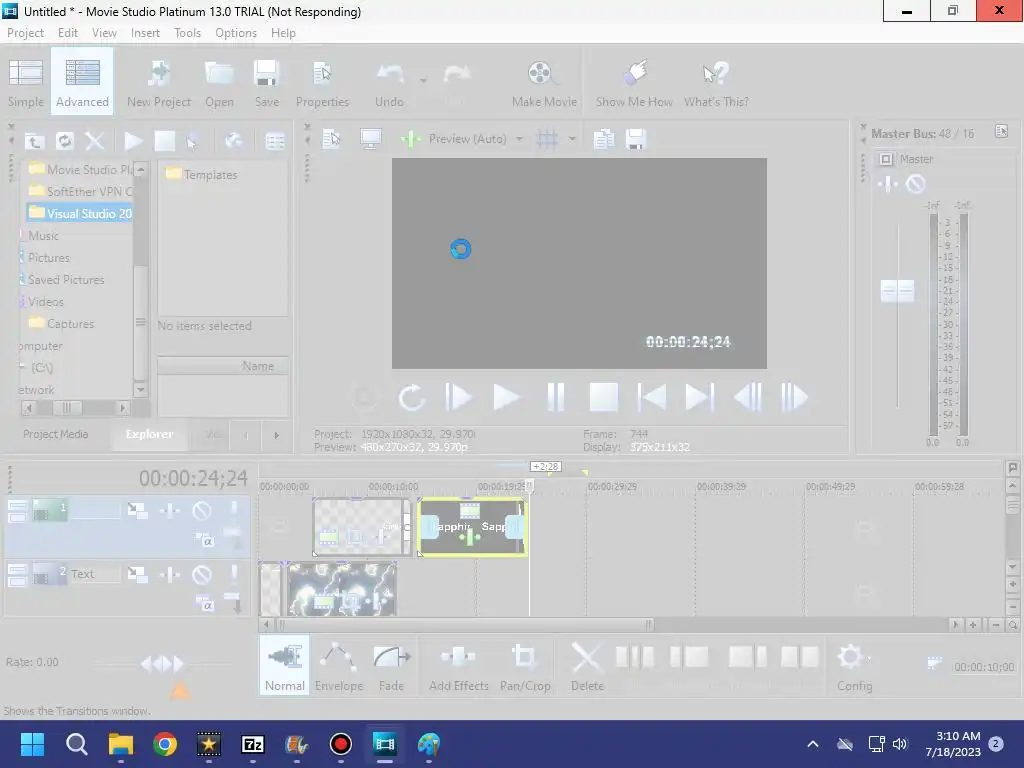Screen dimensions: 1024x768
Task: Open the Show Me How tutorials
Action: [x=634, y=83]
